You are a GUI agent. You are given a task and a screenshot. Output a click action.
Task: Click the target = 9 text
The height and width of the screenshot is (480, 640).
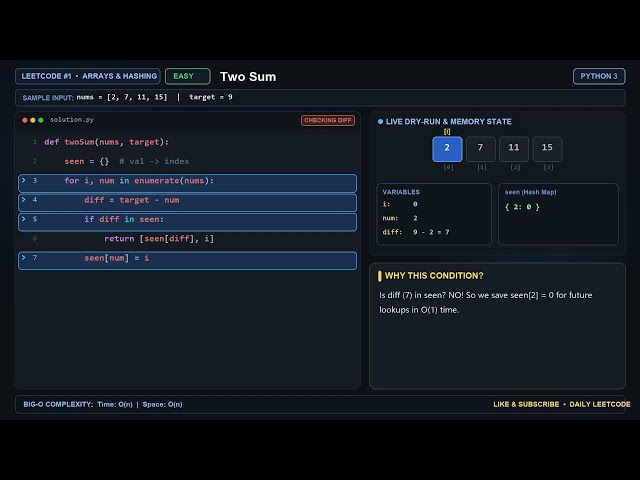click(211, 97)
